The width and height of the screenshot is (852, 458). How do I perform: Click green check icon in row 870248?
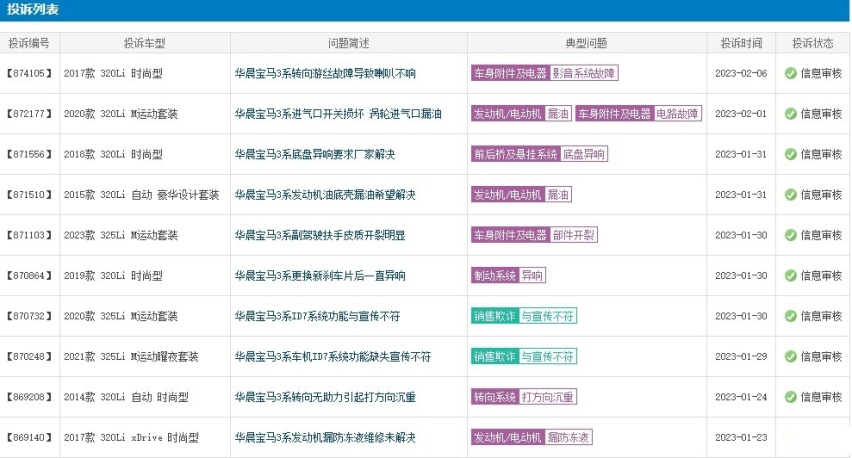[791, 356]
